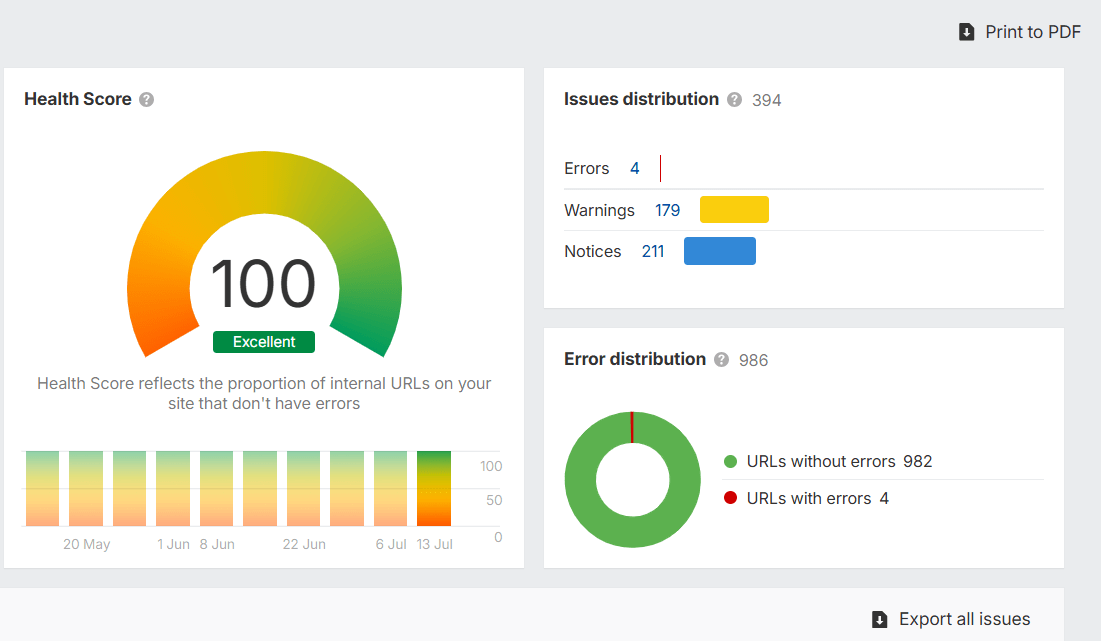Select the 13 Jul history bar
1101x641 pixels.
coord(433,490)
